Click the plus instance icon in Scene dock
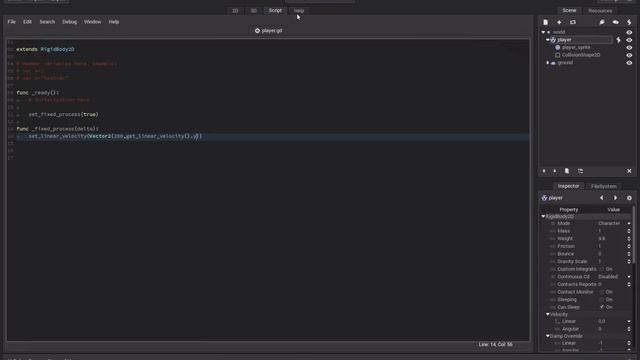640x360 pixels. [x=559, y=22]
